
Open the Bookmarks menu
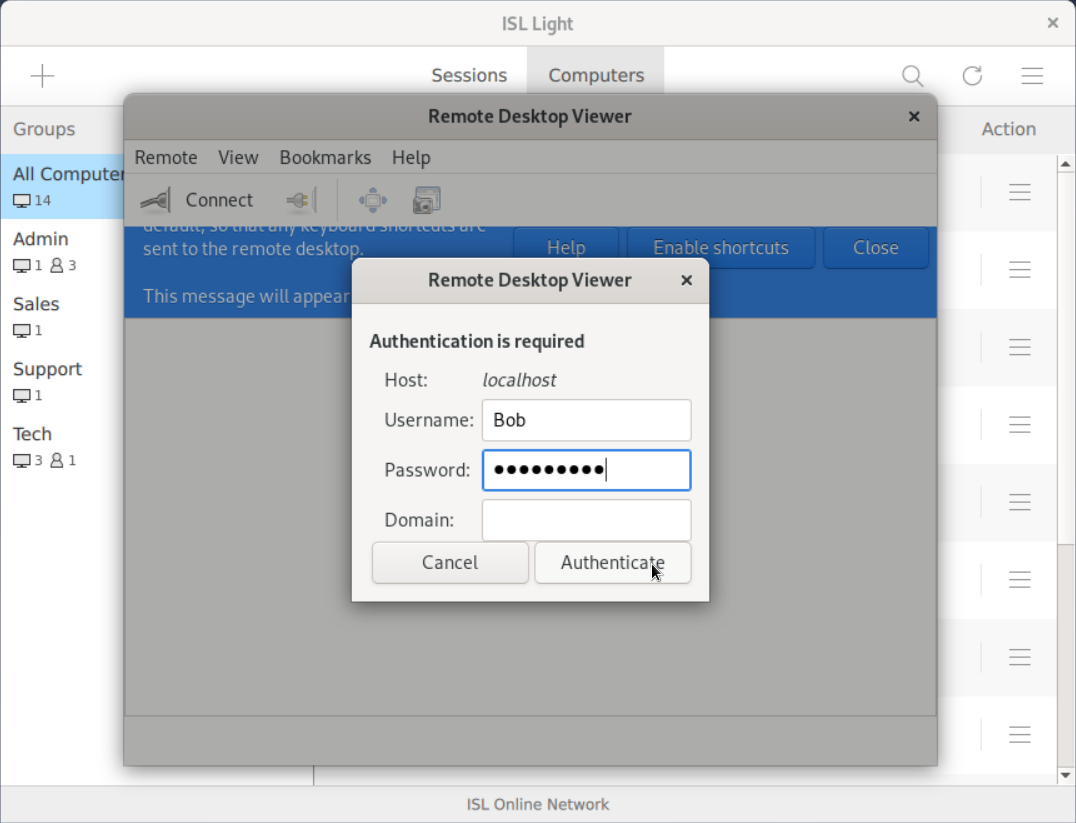click(x=325, y=157)
